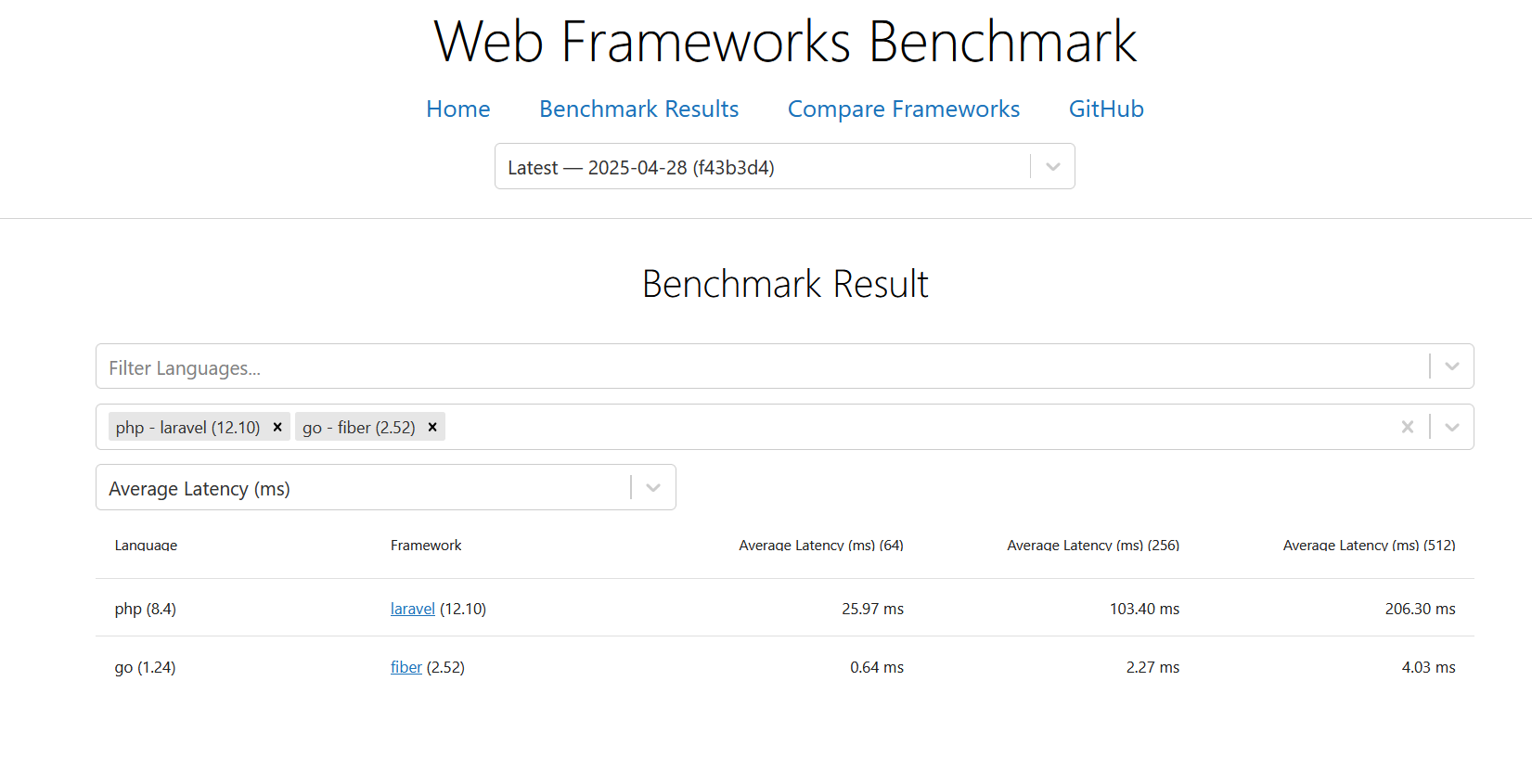The width and height of the screenshot is (1532, 784).
Task: Open the Benchmark Results page
Action: coord(639,109)
